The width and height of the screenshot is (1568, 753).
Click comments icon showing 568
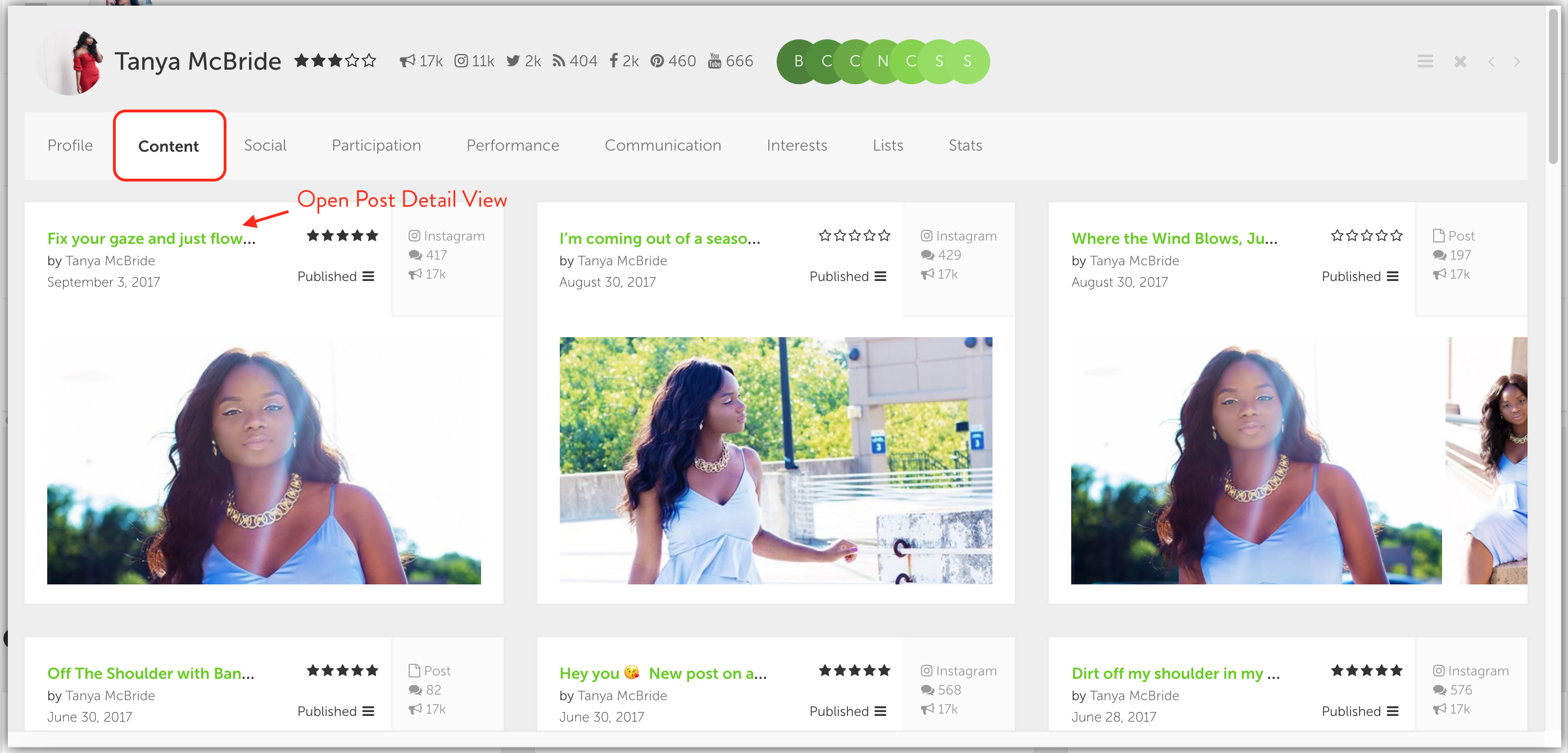pos(928,690)
